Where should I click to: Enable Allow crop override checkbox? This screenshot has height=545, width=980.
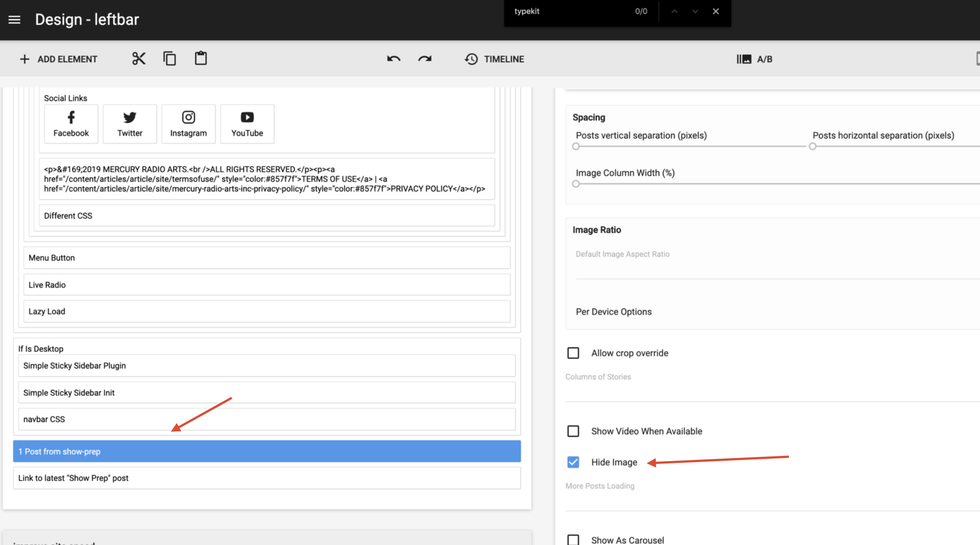click(573, 353)
